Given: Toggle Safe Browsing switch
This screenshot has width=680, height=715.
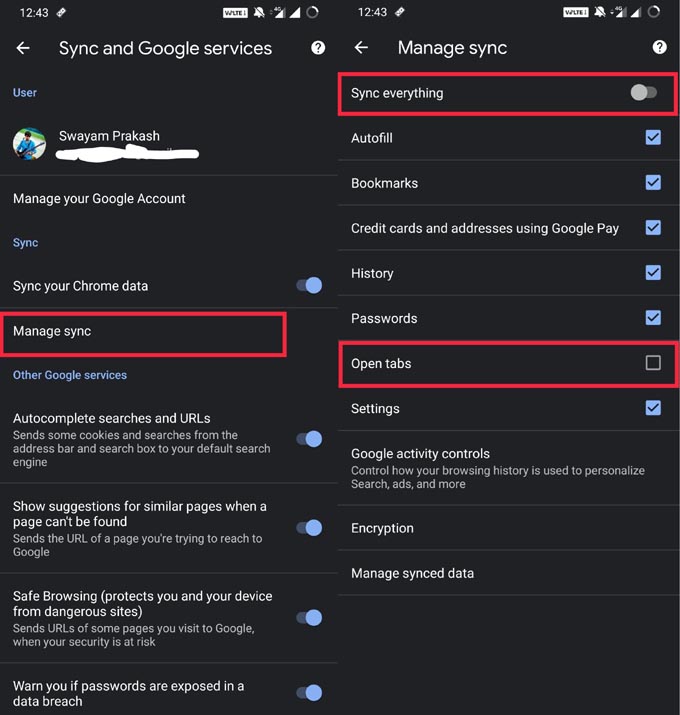Looking at the screenshot, I should [x=310, y=617].
